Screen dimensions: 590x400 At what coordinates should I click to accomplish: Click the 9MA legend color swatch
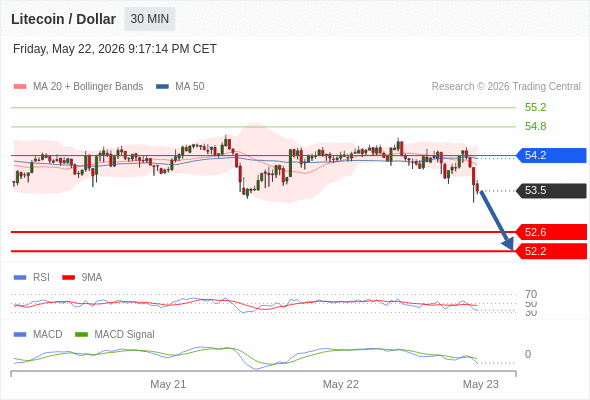tap(68, 278)
